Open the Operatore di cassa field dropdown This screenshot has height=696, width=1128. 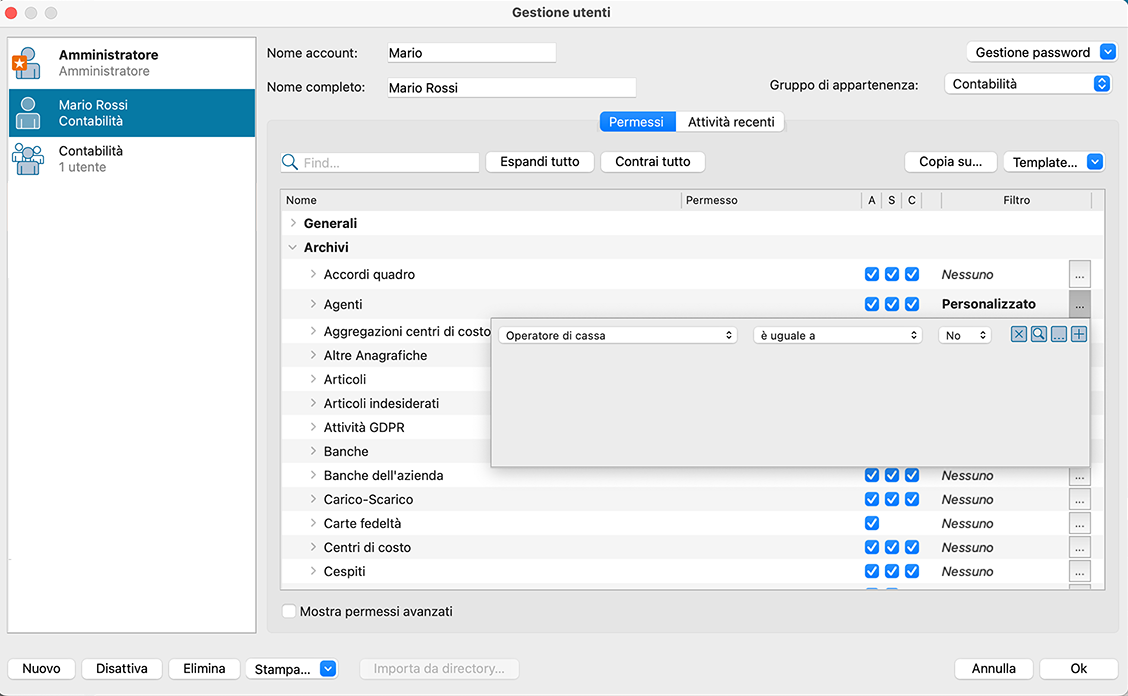point(618,336)
